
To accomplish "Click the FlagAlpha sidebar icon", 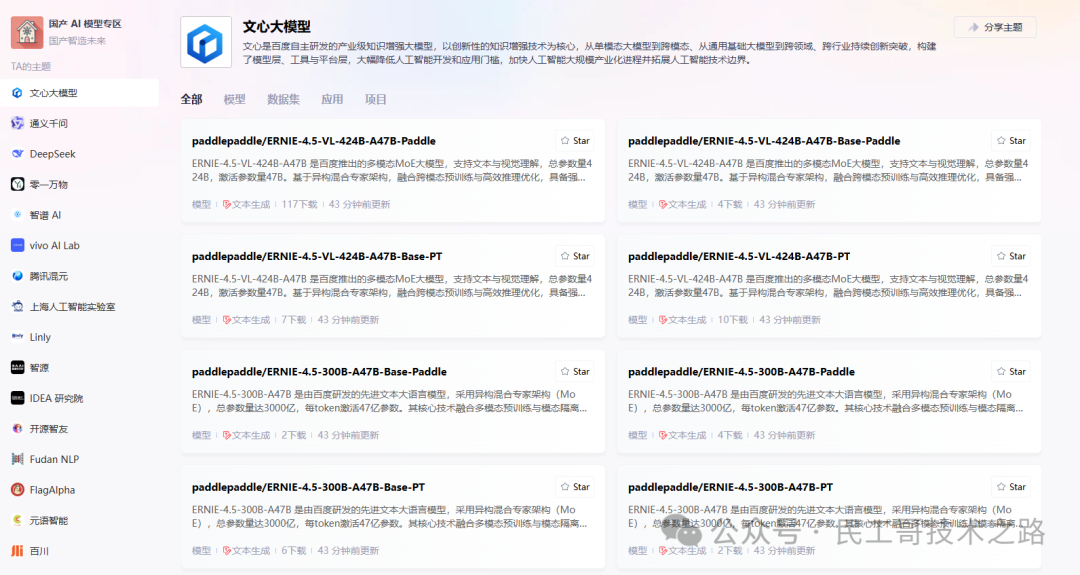I will (17, 490).
